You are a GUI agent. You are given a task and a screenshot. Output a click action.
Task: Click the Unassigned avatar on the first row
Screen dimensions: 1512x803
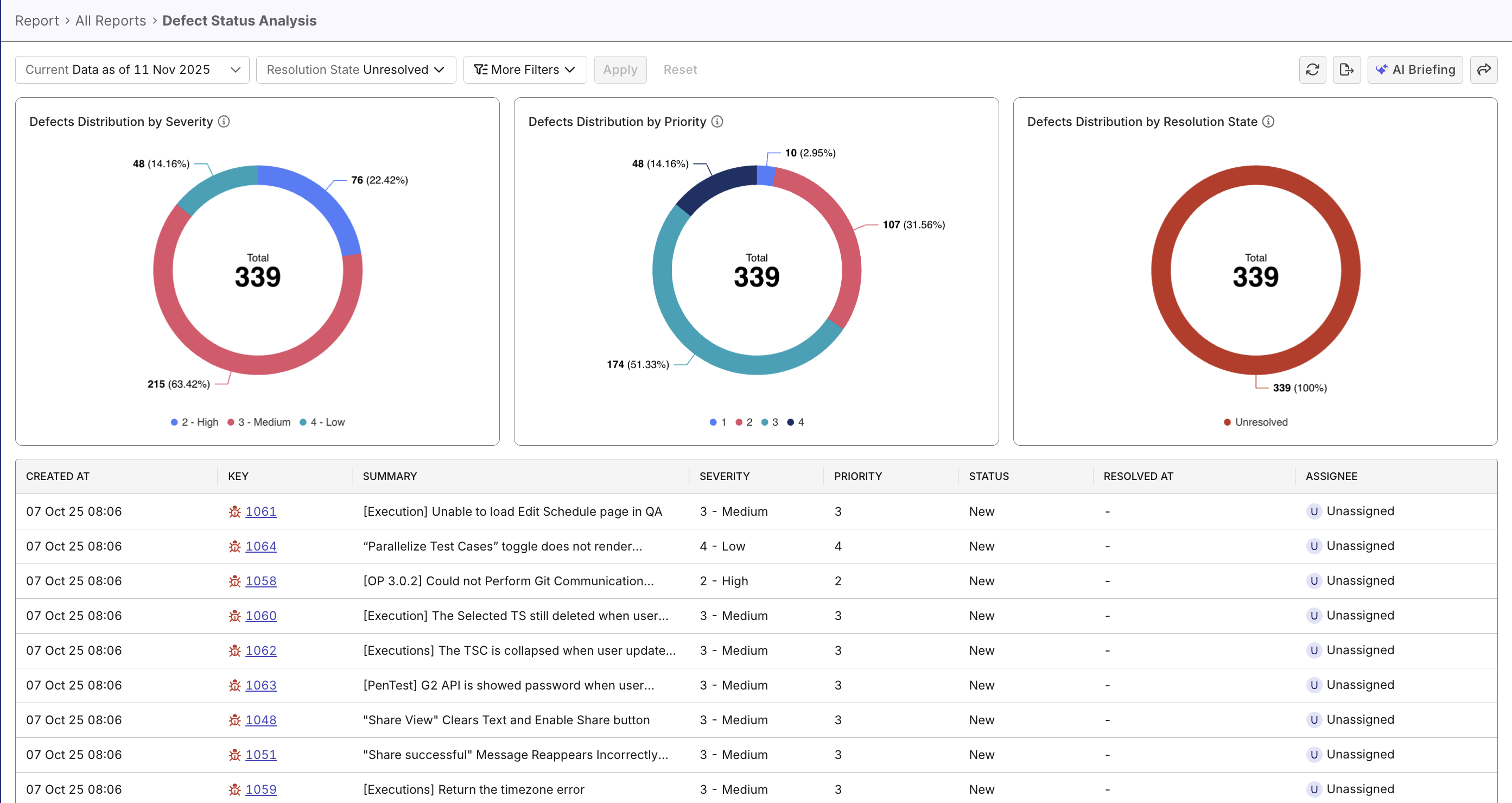coord(1314,511)
